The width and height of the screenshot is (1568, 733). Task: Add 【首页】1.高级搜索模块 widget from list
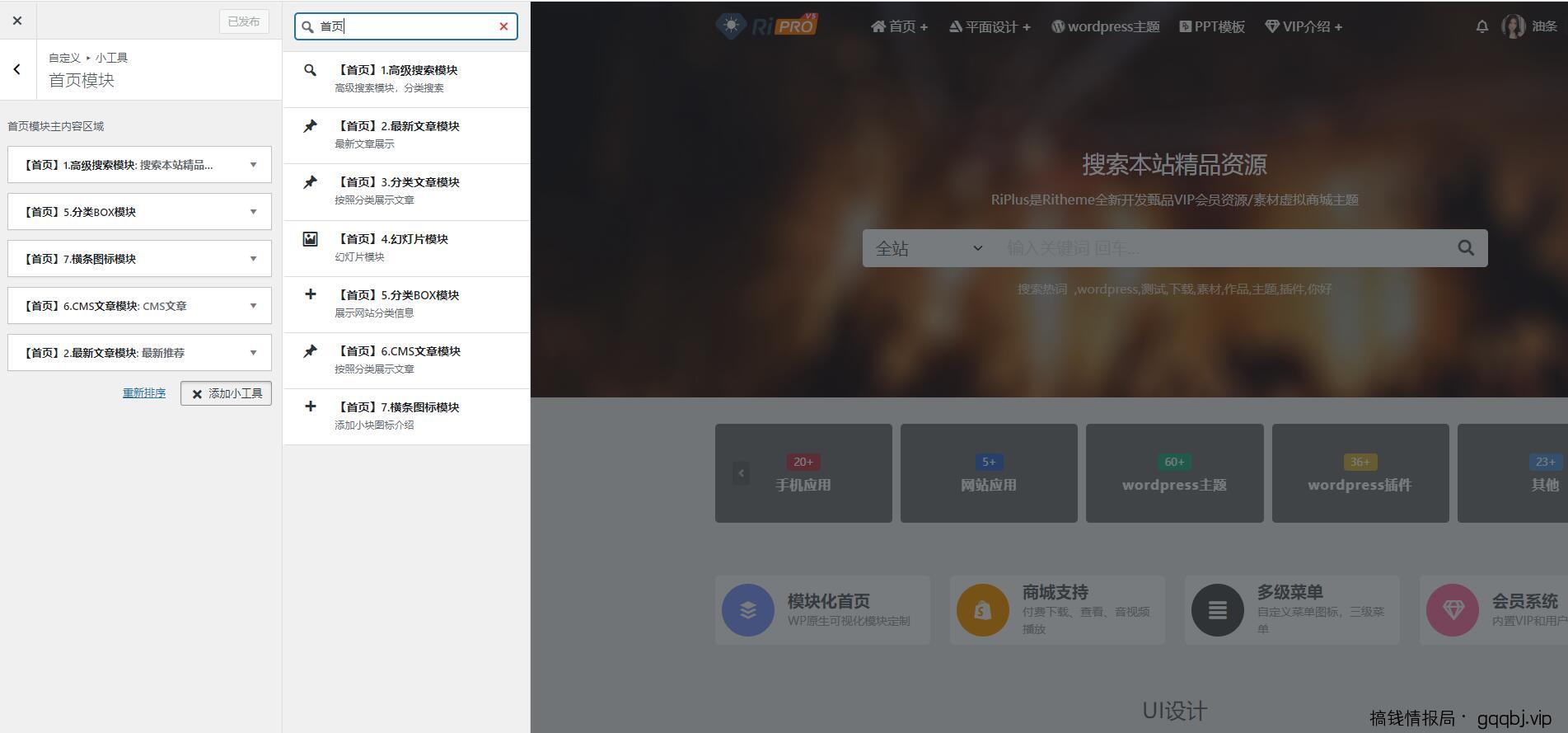coord(406,79)
